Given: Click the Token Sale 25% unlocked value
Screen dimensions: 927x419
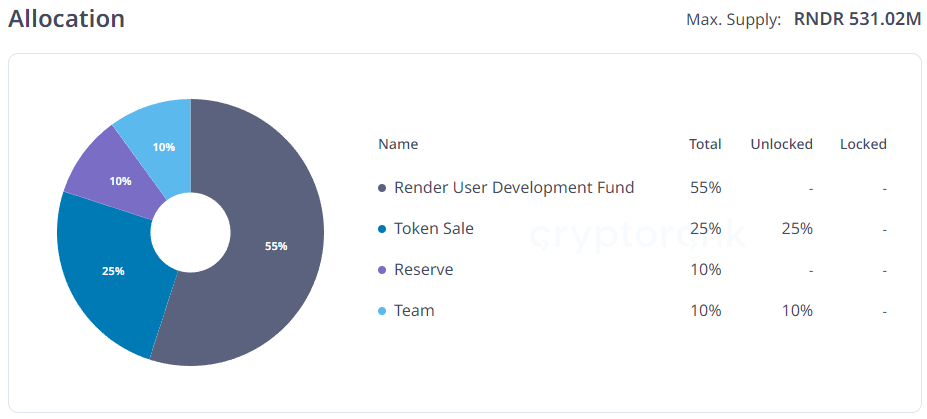Looking at the screenshot, I should pos(797,229).
